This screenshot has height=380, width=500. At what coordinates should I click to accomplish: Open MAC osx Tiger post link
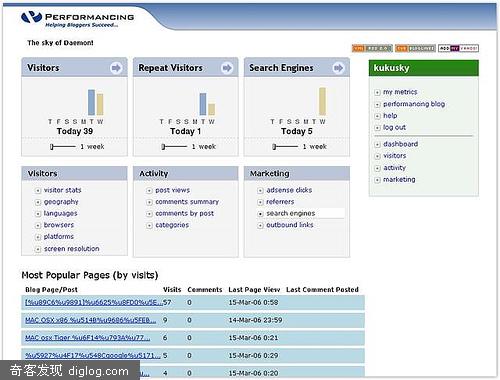pyautogui.click(x=88, y=338)
